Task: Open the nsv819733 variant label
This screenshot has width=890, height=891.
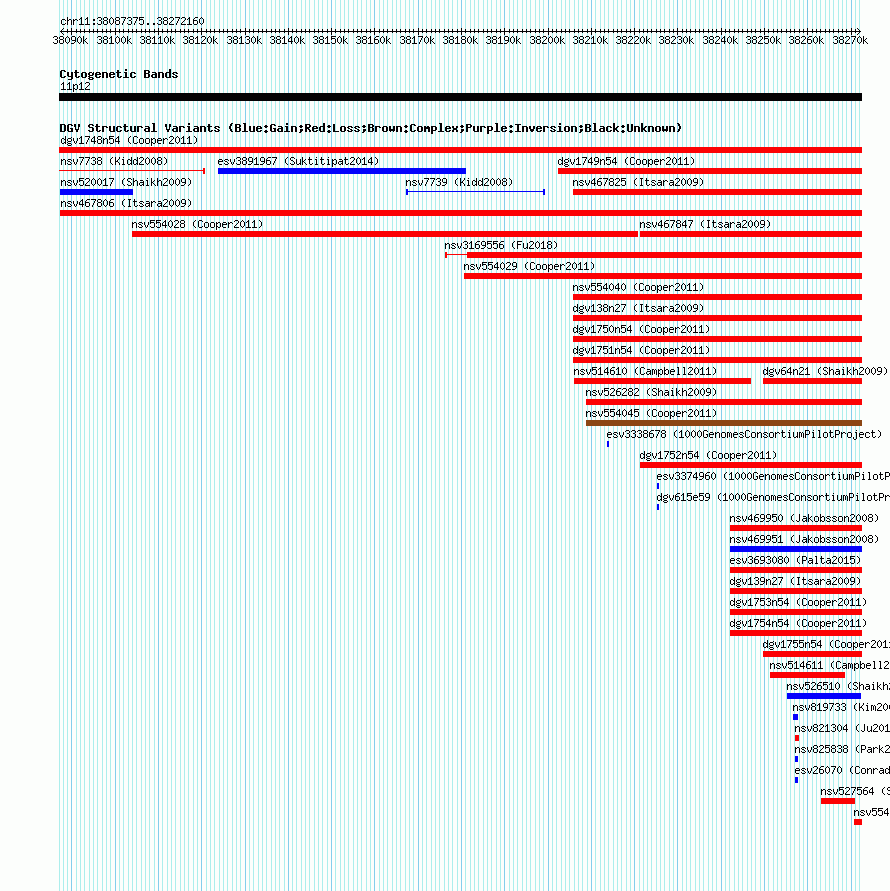Action: pyautogui.click(x=841, y=708)
